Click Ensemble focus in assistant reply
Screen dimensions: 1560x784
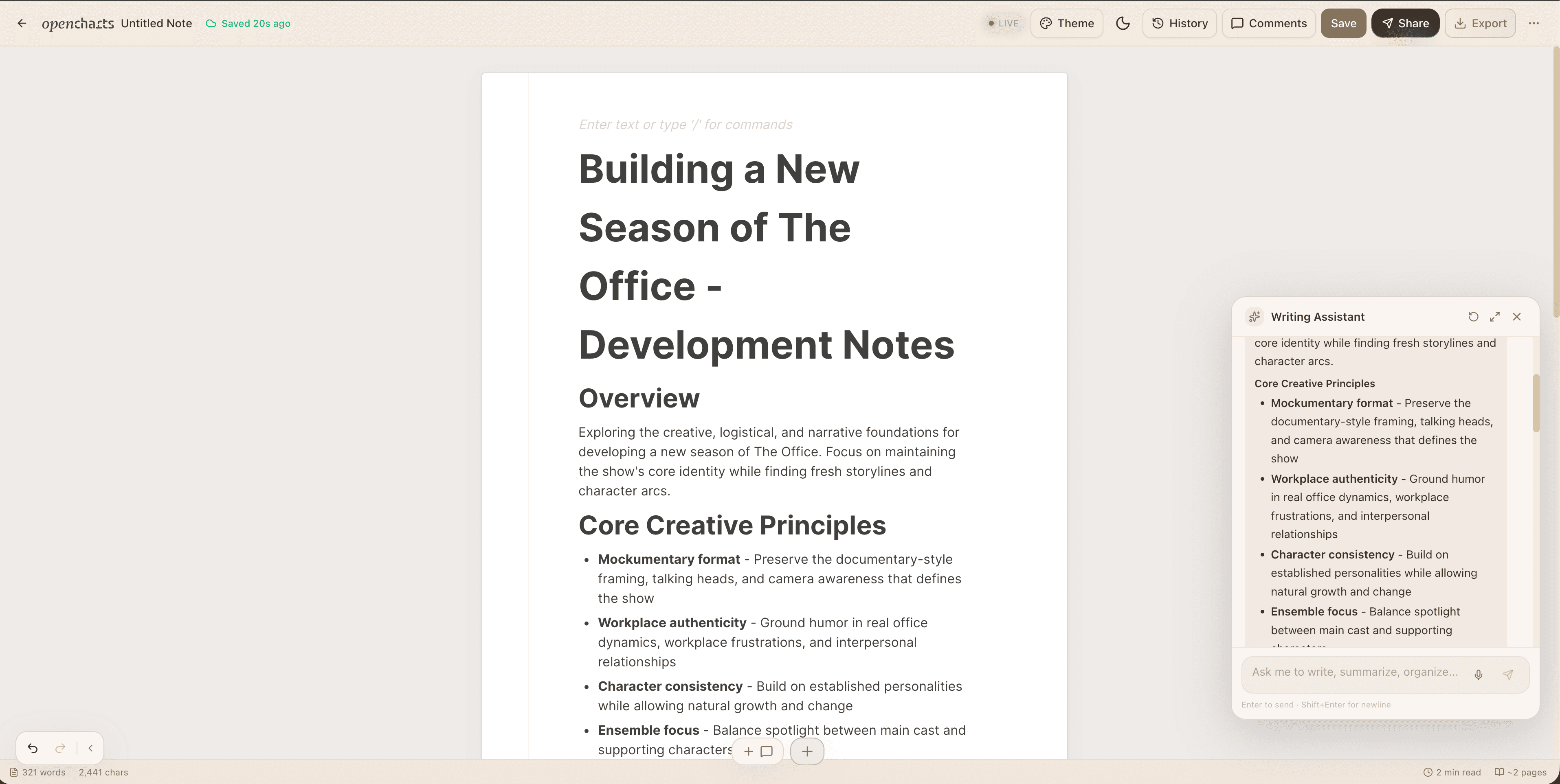pos(1314,611)
